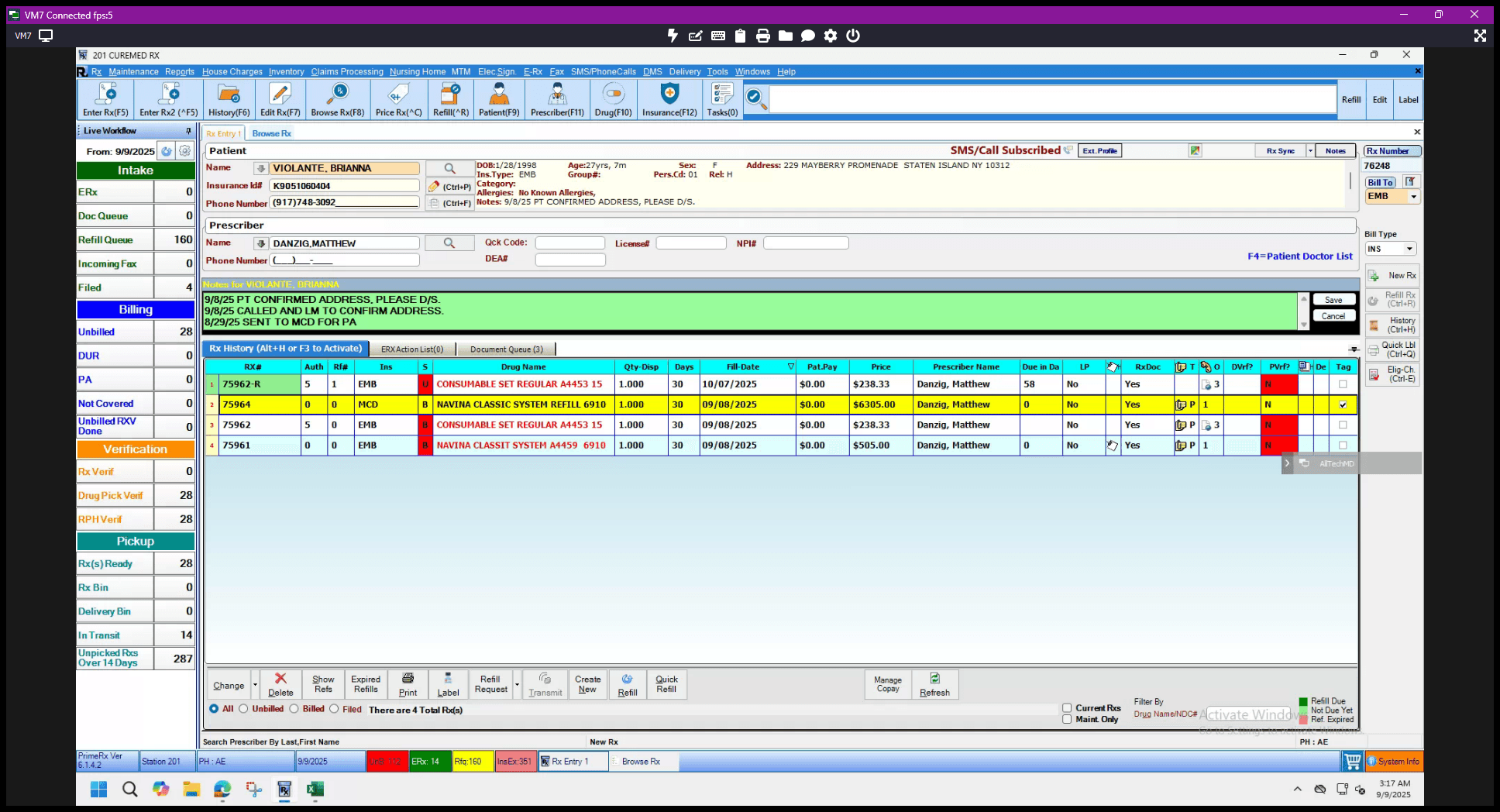Screen dimensions: 1500x812
Task: Click patient name search magnifier icon
Action: [x=449, y=168]
